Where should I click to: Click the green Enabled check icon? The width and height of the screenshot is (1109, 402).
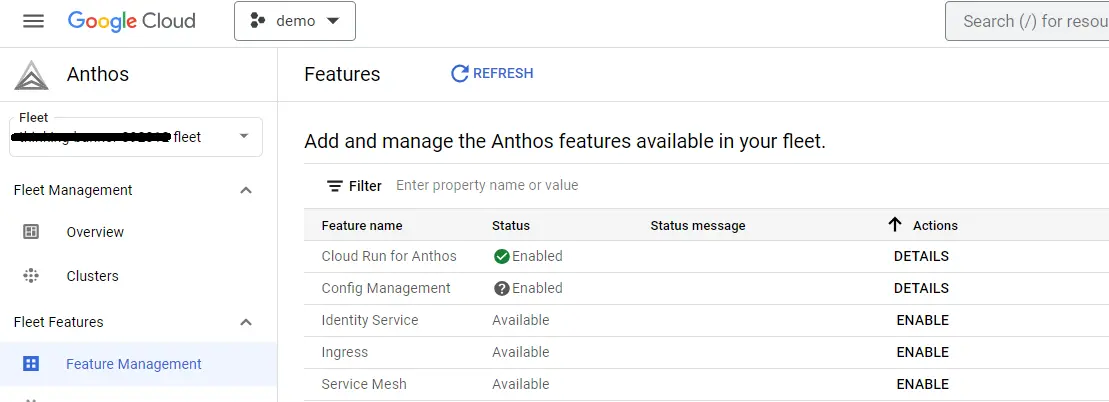[x=502, y=256]
